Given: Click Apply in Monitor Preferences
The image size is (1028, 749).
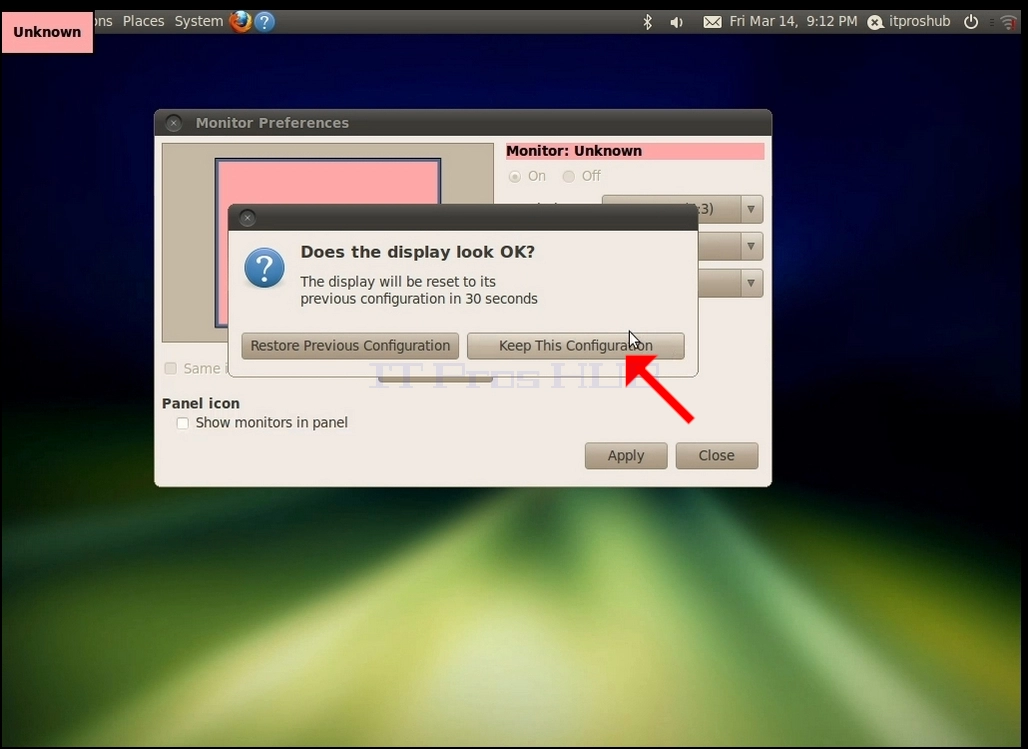Looking at the screenshot, I should (x=625, y=455).
